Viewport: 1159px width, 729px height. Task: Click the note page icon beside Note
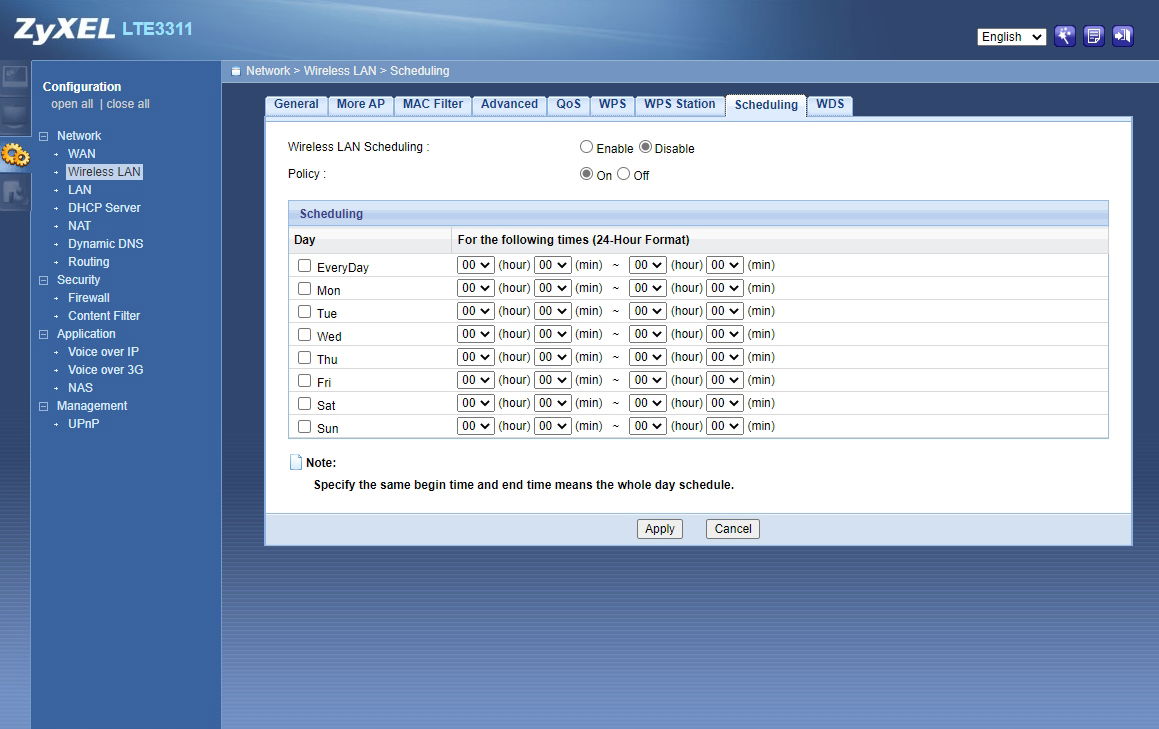[295, 462]
